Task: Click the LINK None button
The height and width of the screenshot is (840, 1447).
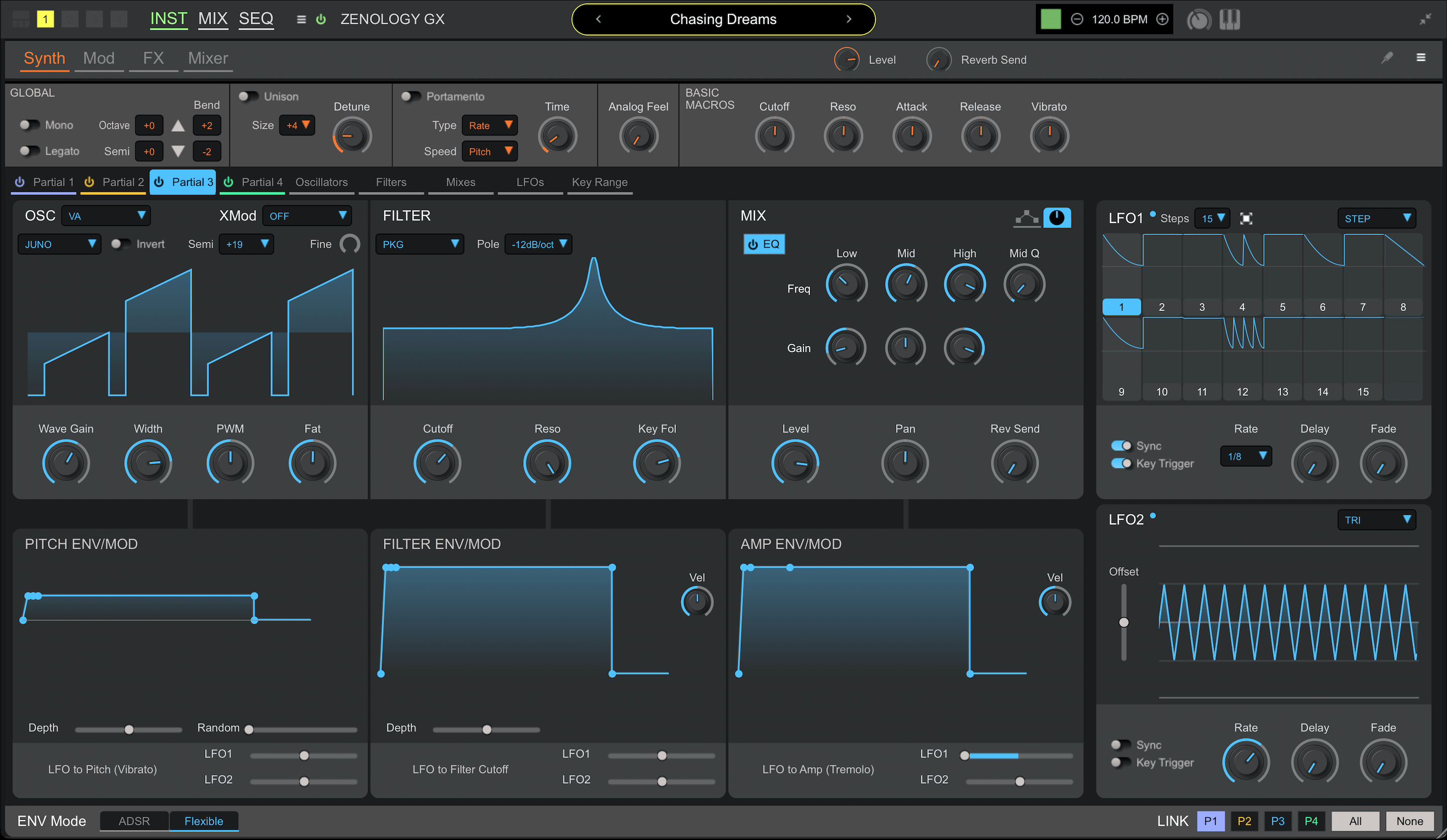Action: (1409, 820)
